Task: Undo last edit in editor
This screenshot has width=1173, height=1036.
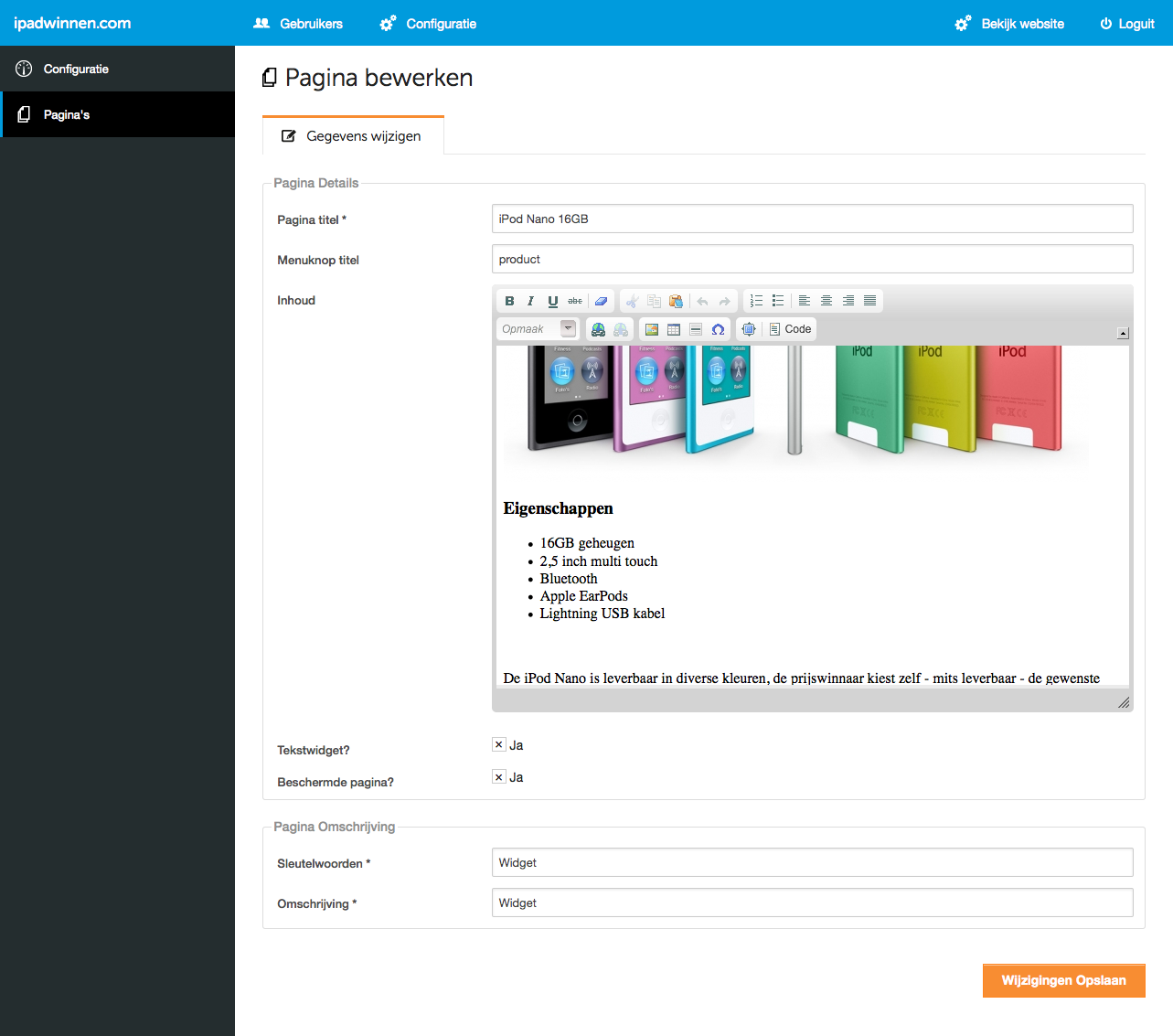Action: click(702, 301)
